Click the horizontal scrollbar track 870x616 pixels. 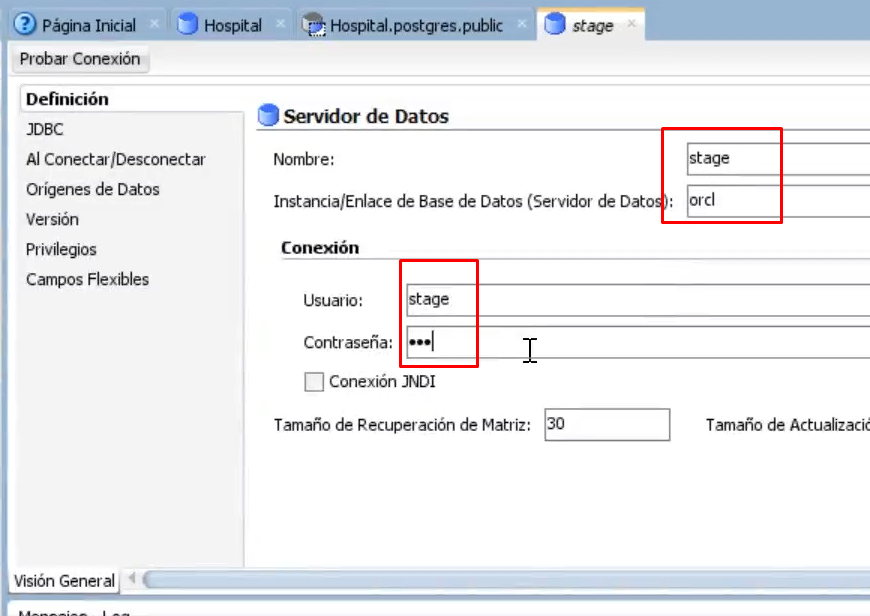point(506,579)
